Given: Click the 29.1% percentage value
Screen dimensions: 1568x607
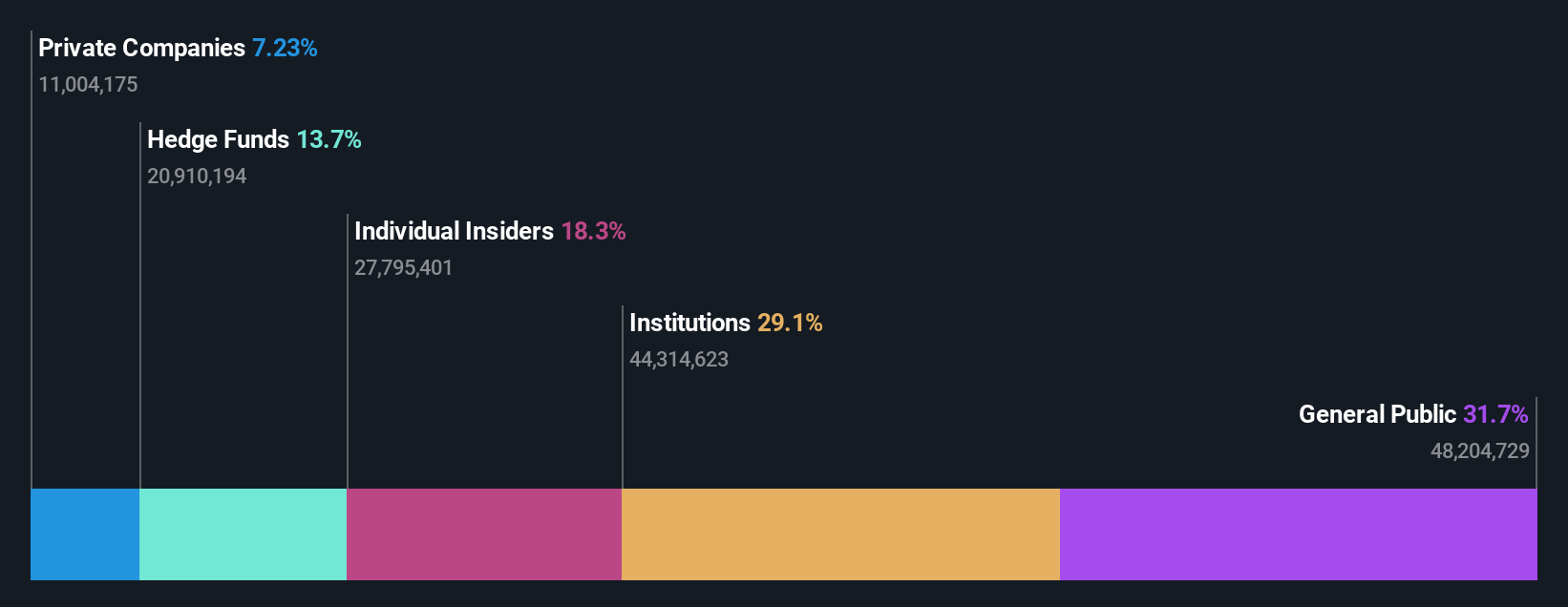Looking at the screenshot, I should click(x=790, y=323).
